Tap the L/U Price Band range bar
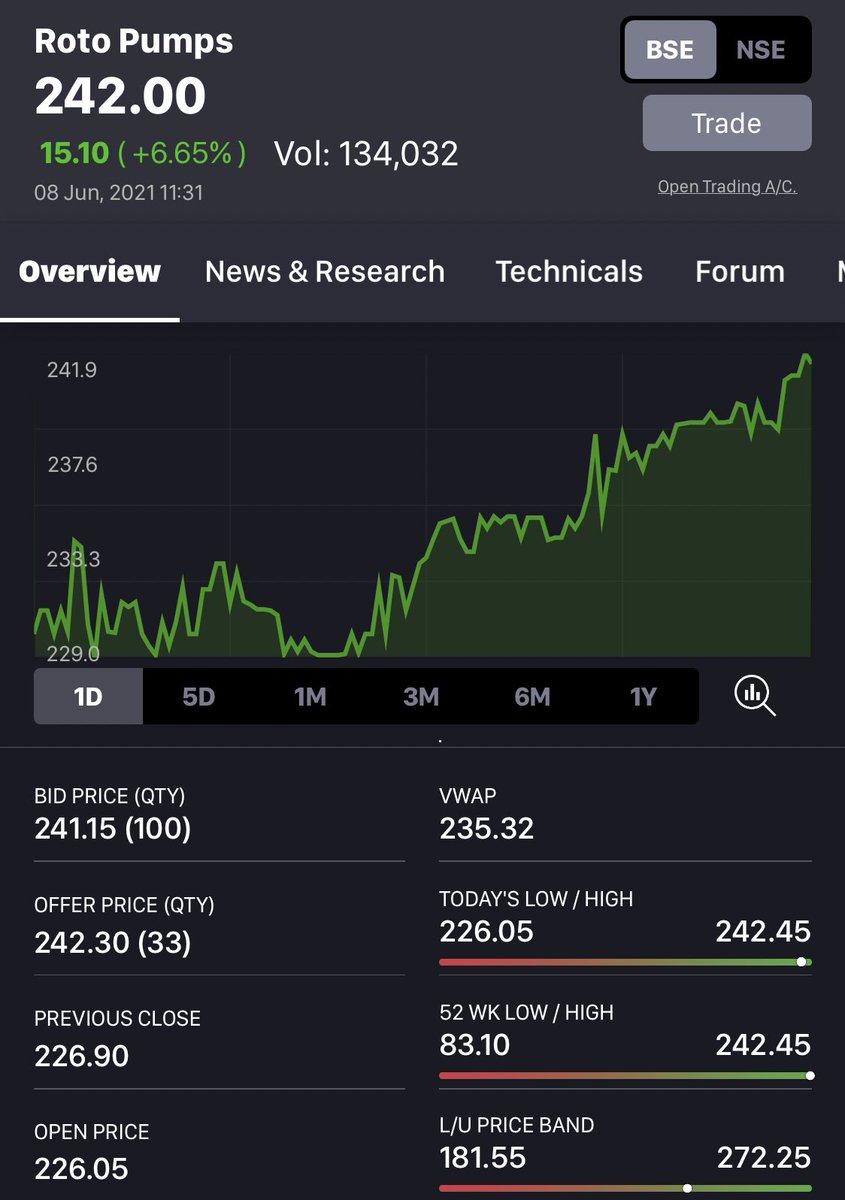The width and height of the screenshot is (845, 1200). [x=625, y=1189]
